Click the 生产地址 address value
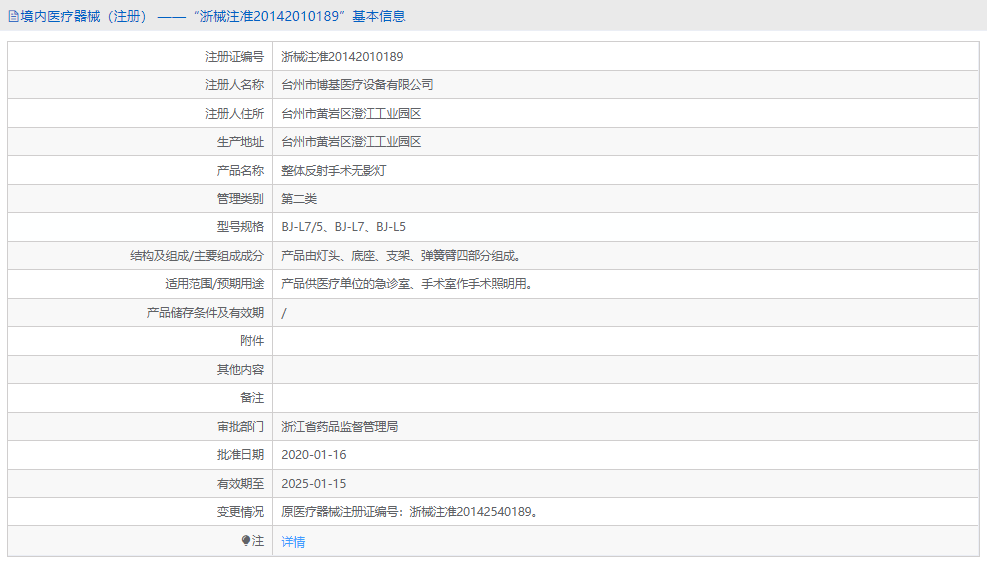The image size is (987, 562). 351,142
